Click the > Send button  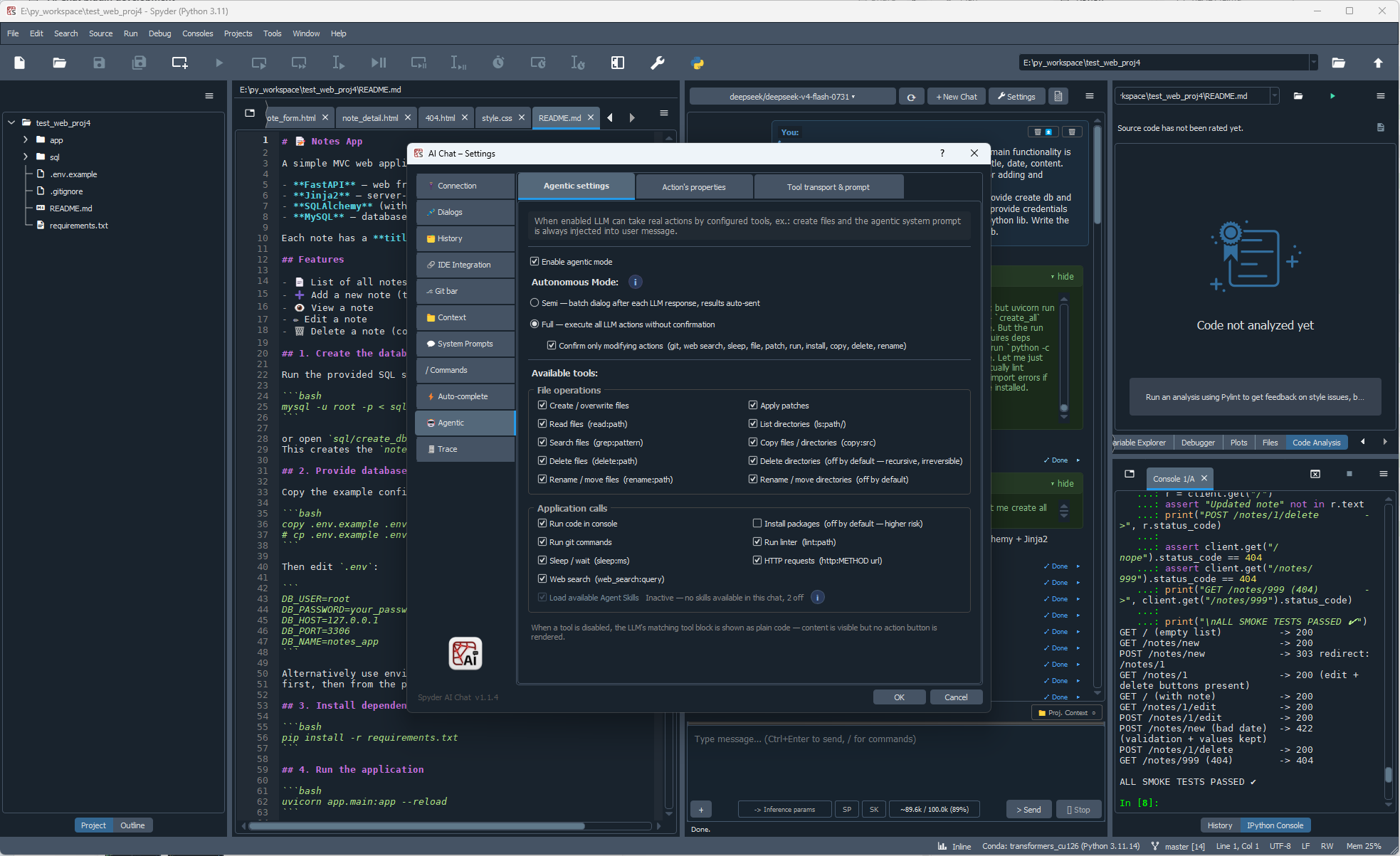(1028, 810)
